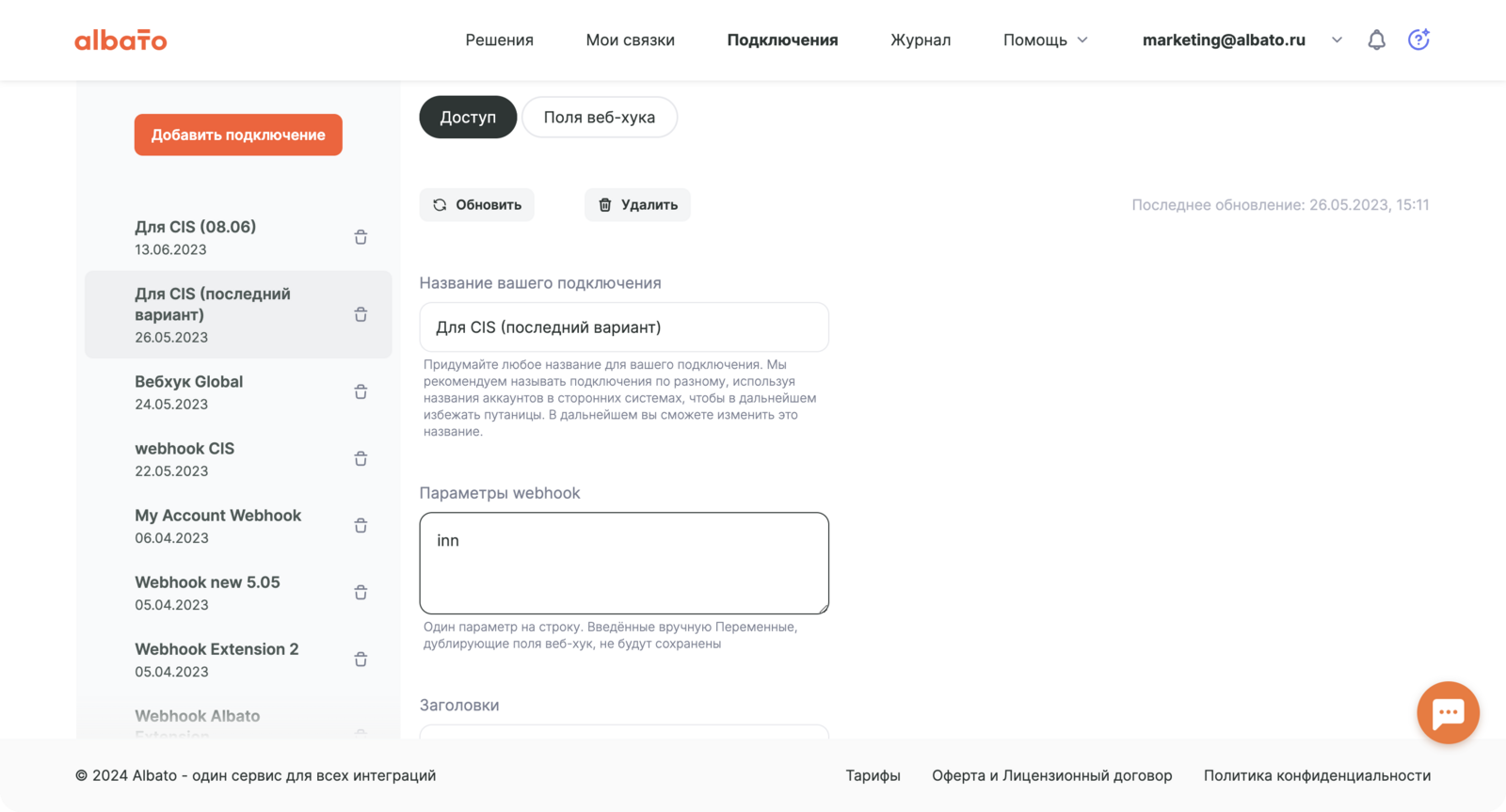Click trash icon for 'Webhook new 5.05'
Viewport: 1506px width, 812px height.
pos(360,592)
